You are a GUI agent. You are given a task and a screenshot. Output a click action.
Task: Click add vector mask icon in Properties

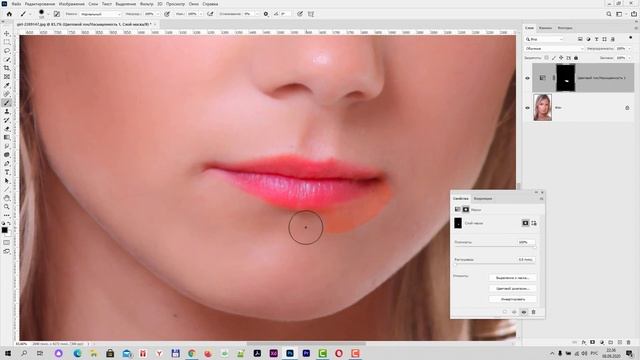click(x=534, y=223)
